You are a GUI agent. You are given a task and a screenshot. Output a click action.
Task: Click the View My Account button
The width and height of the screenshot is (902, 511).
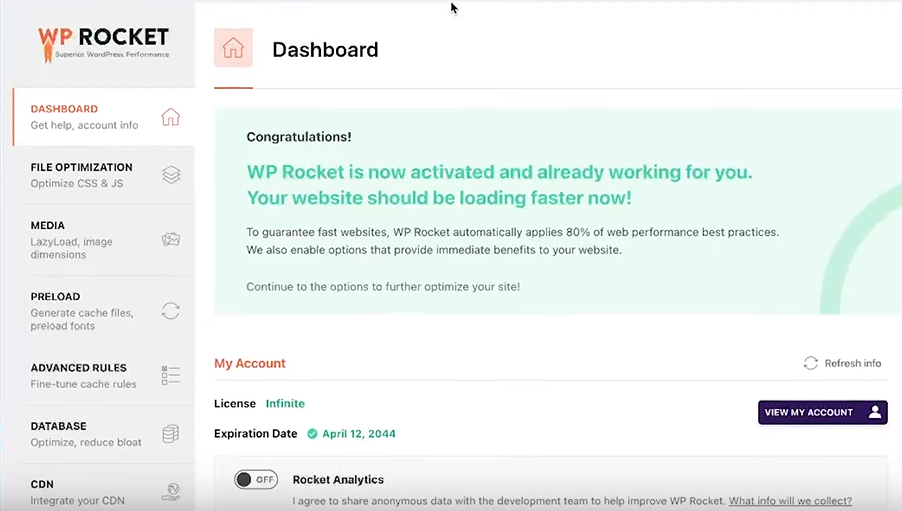click(x=823, y=413)
